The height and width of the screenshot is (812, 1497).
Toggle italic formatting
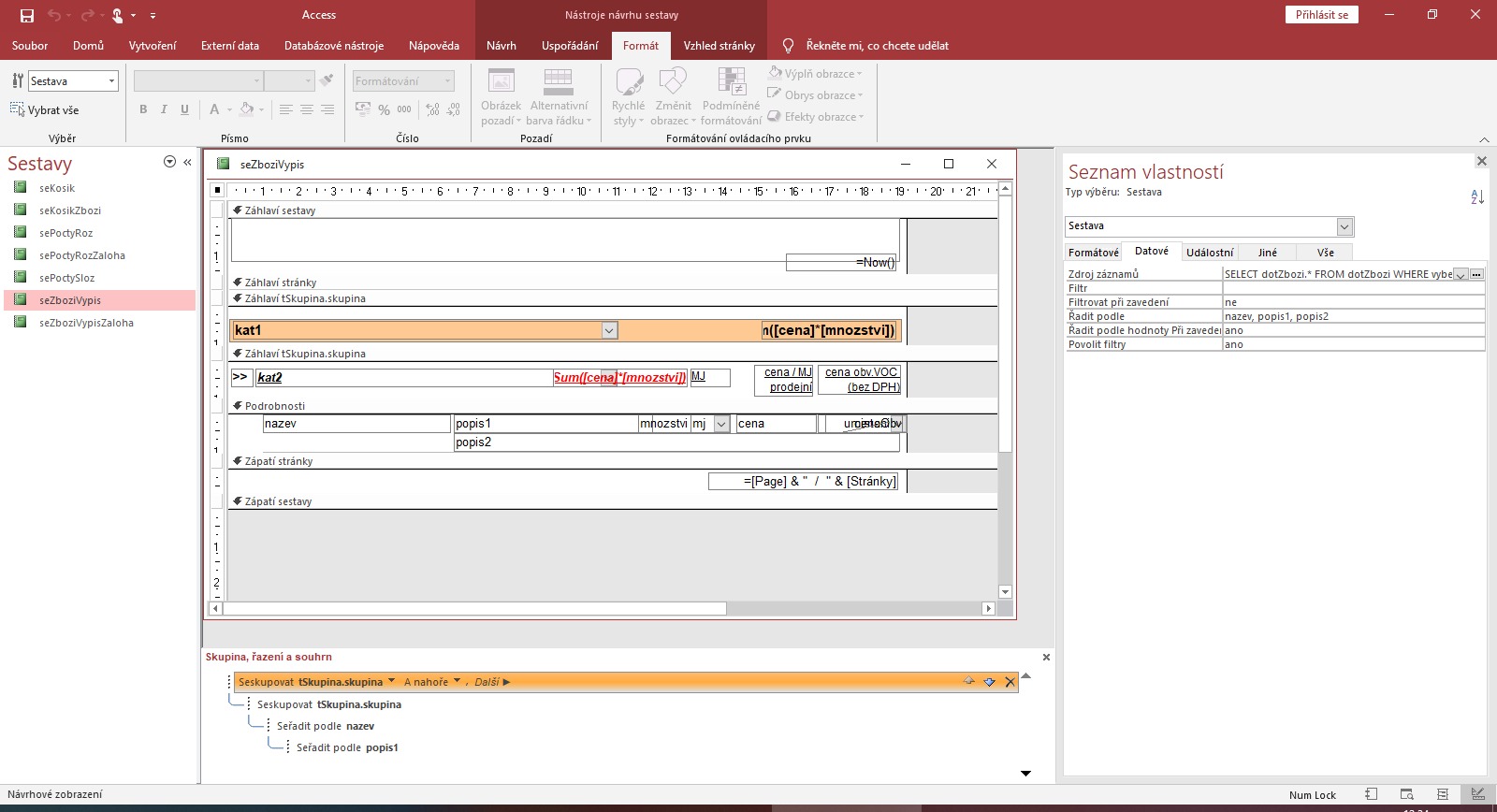point(164,109)
